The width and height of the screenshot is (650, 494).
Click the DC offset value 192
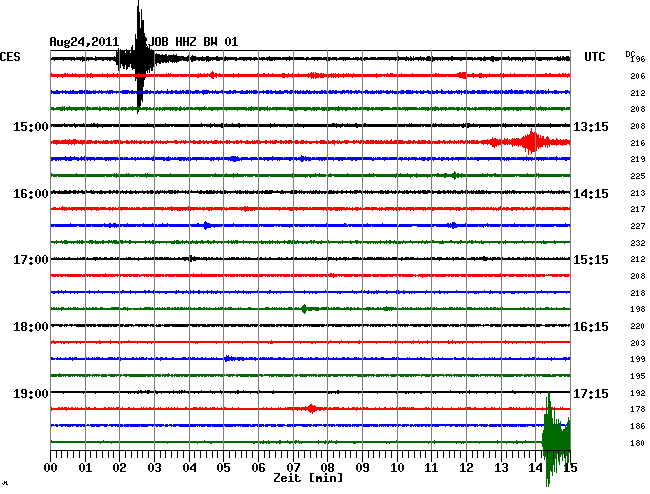point(638,393)
